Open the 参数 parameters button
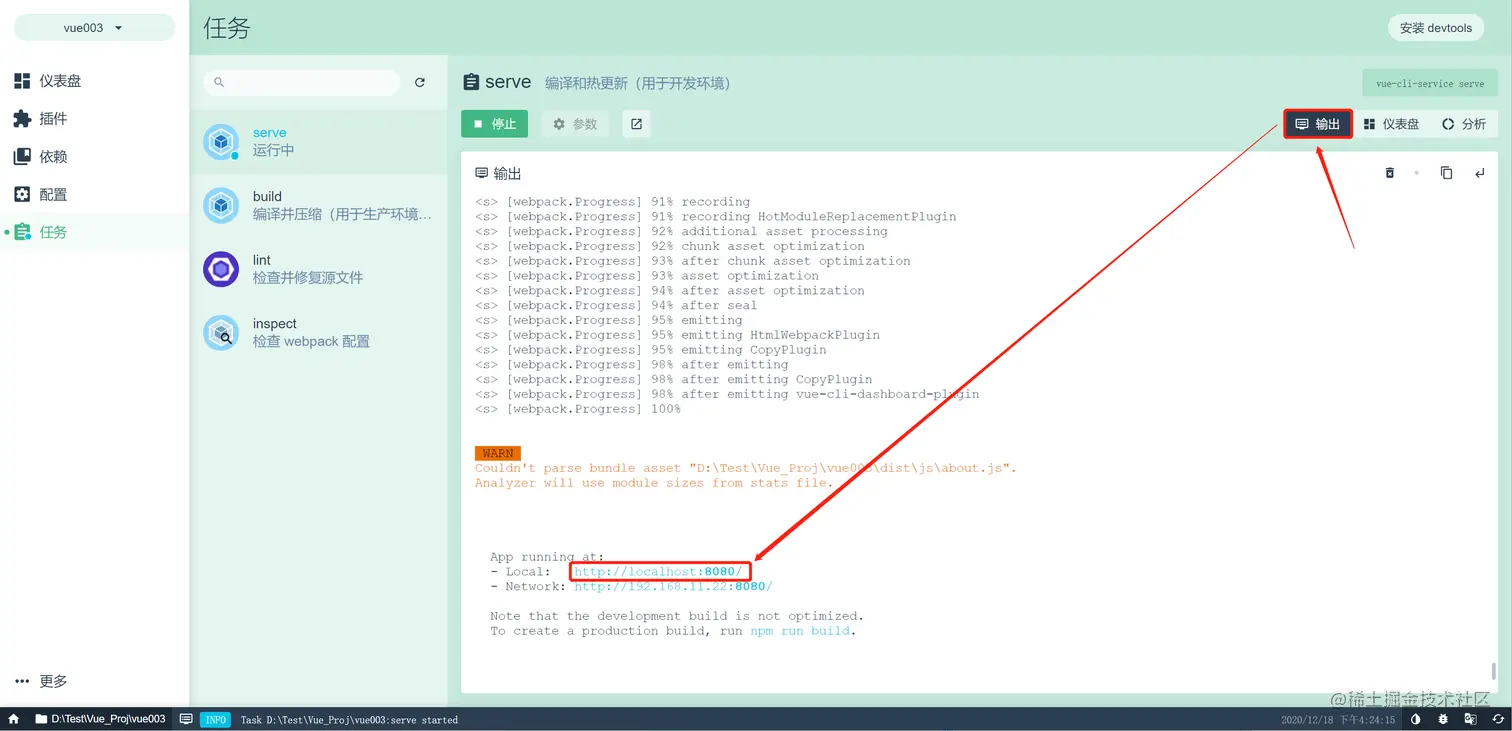The height and width of the screenshot is (731, 1512). (575, 124)
